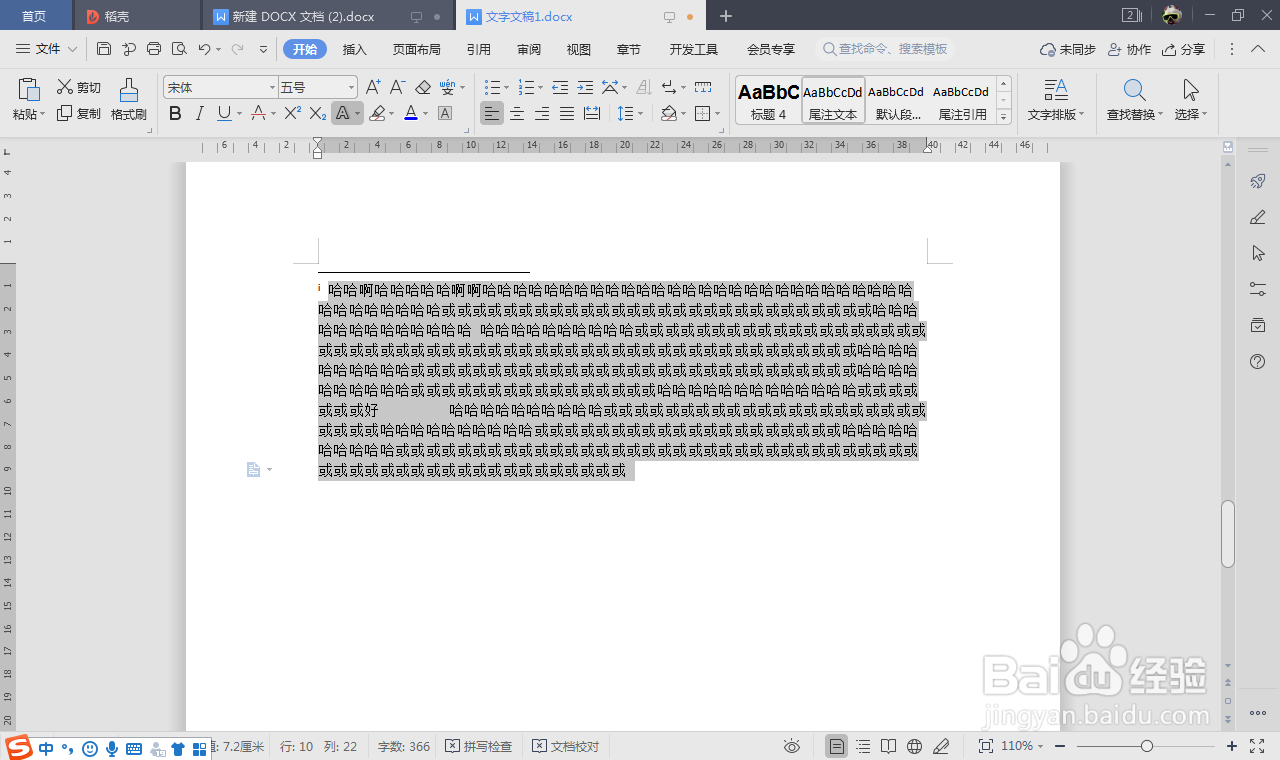Toggle align right paragraph
Viewport: 1280px width, 760px height.
coord(542,113)
